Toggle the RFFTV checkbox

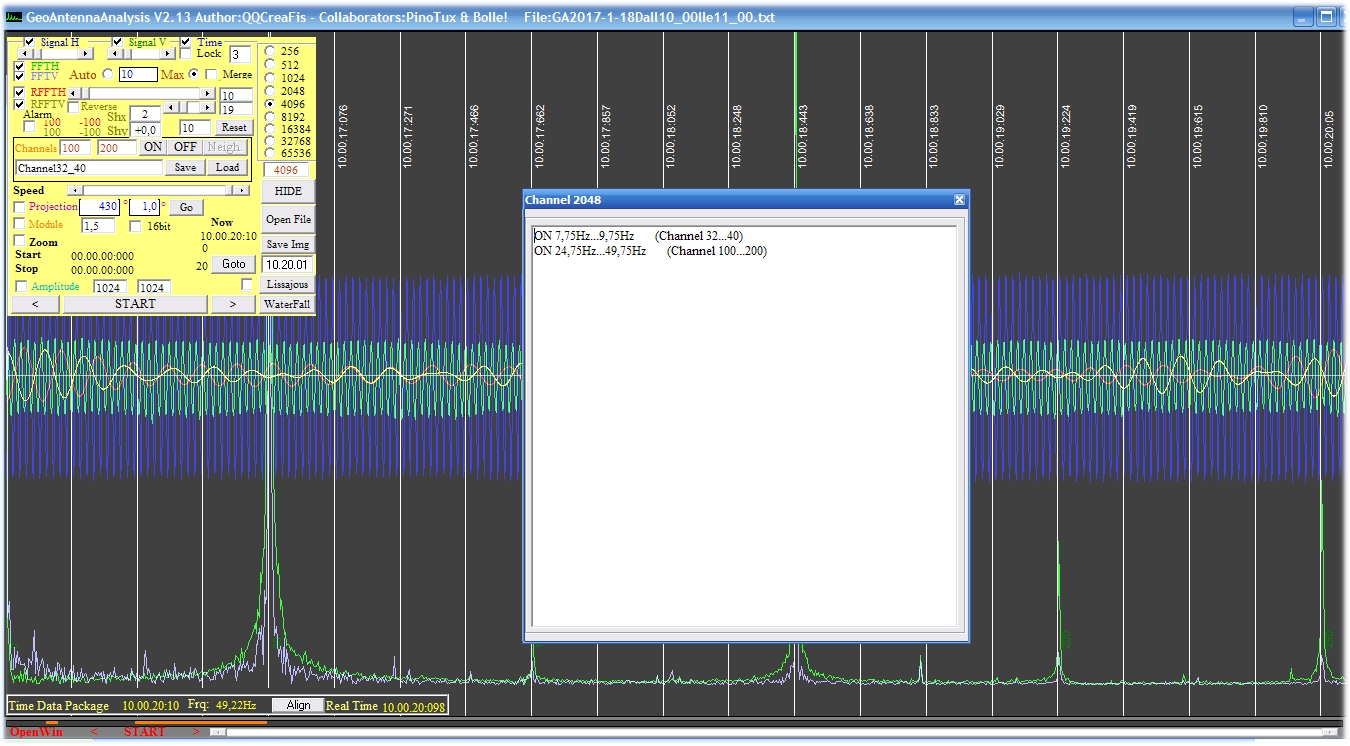(20, 104)
